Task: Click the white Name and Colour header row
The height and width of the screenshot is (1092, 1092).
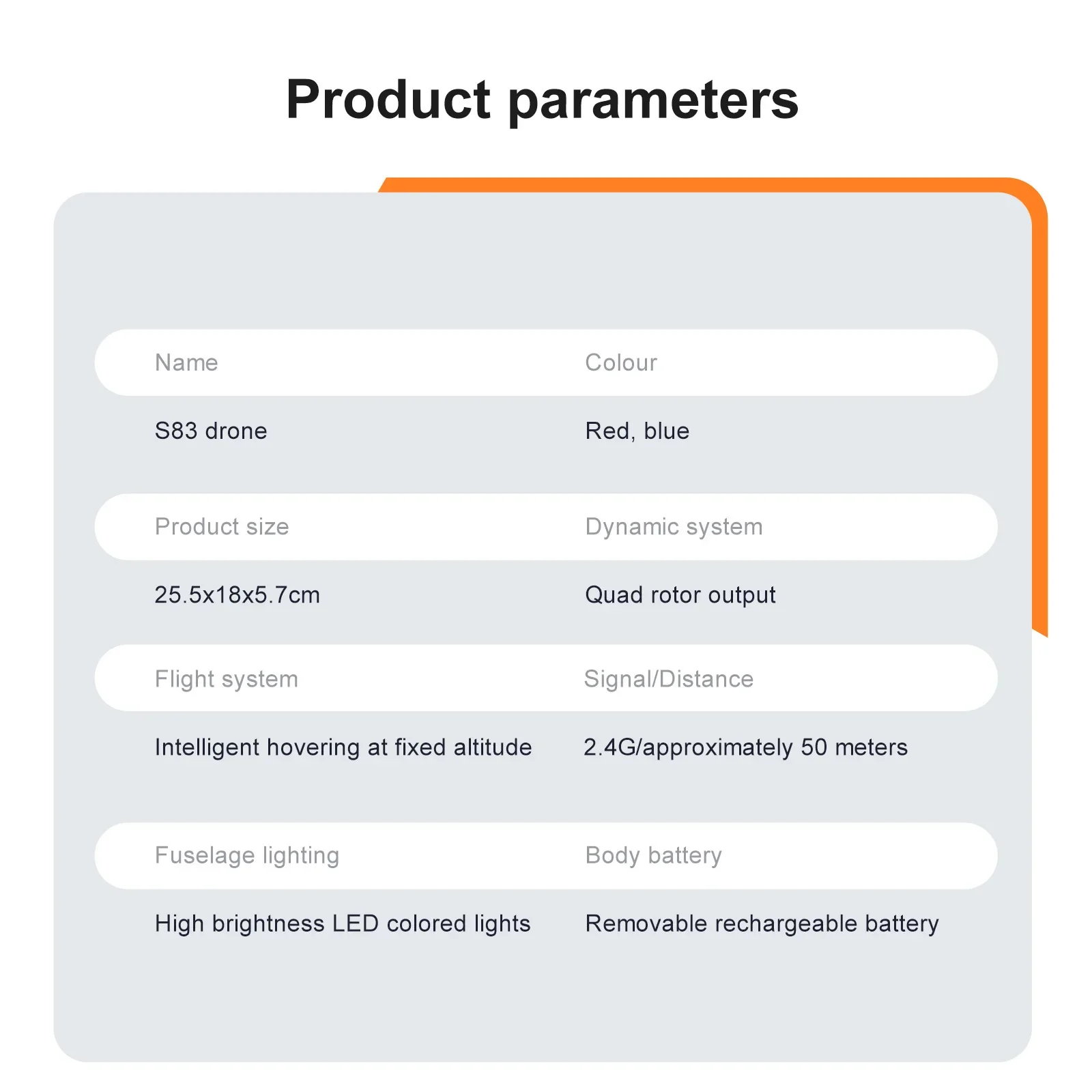Action: click(x=546, y=362)
